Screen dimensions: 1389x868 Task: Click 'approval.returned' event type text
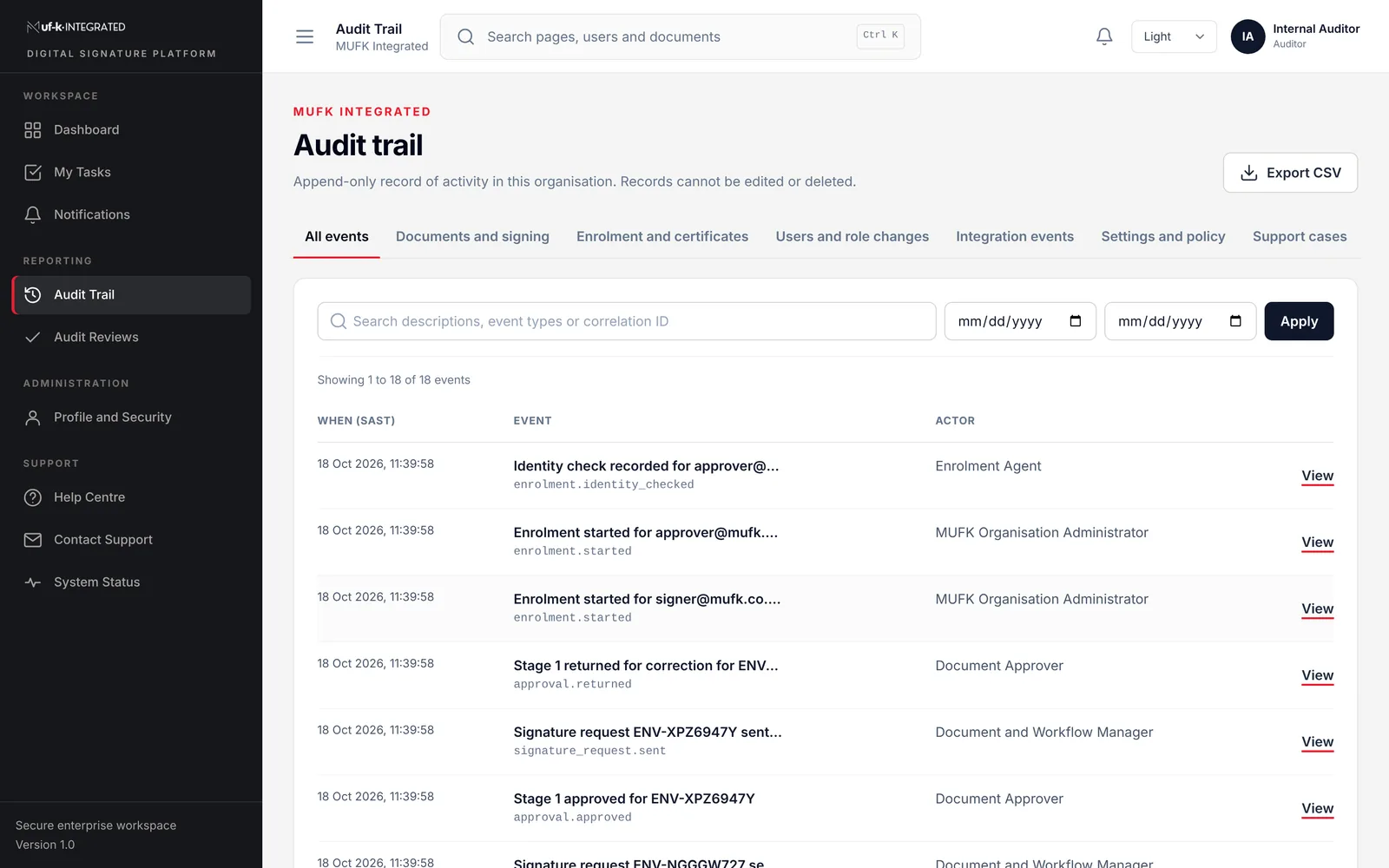572,684
